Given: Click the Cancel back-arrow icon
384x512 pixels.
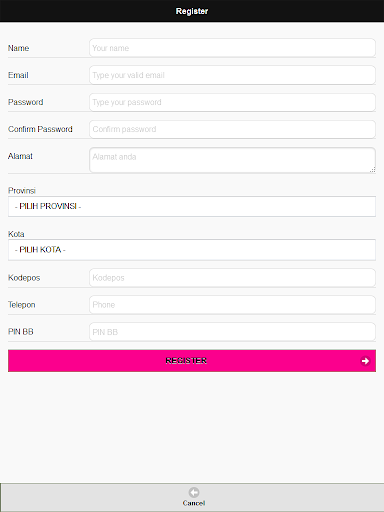Looking at the screenshot, I should (194, 492).
